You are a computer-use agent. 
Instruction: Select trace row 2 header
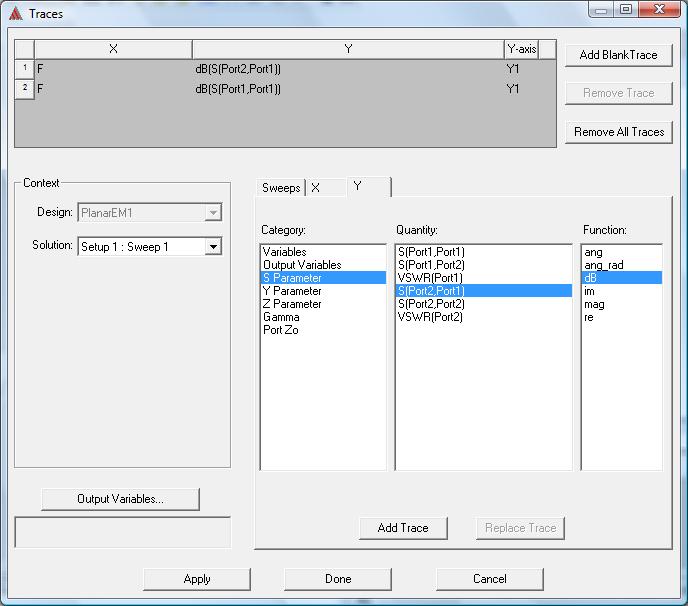25,89
